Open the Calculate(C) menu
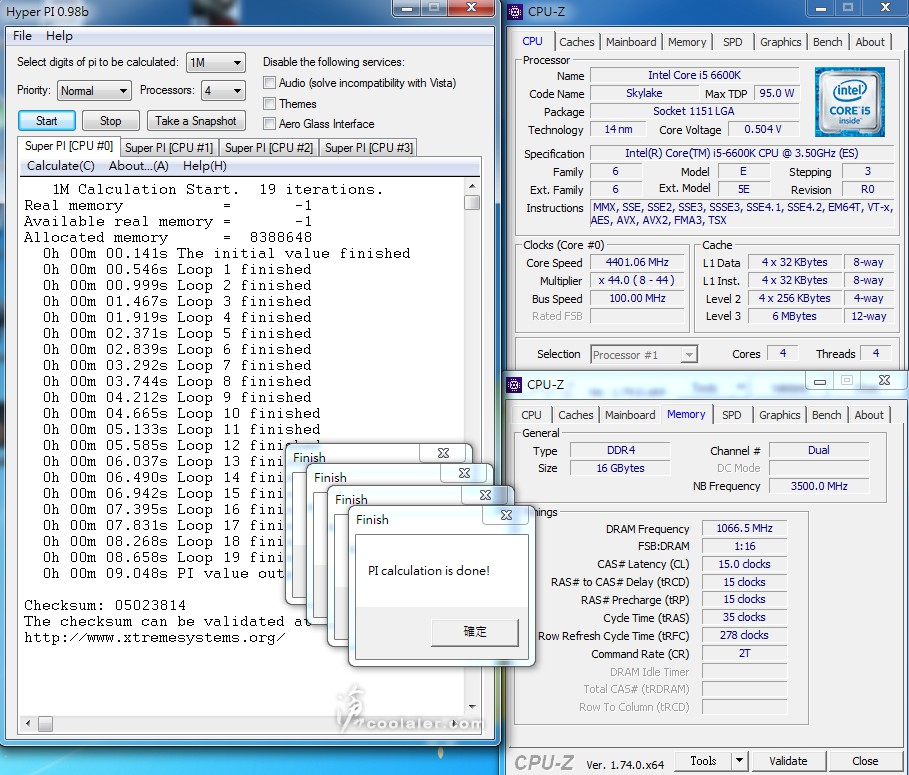Image resolution: width=909 pixels, height=775 pixels. click(60, 166)
